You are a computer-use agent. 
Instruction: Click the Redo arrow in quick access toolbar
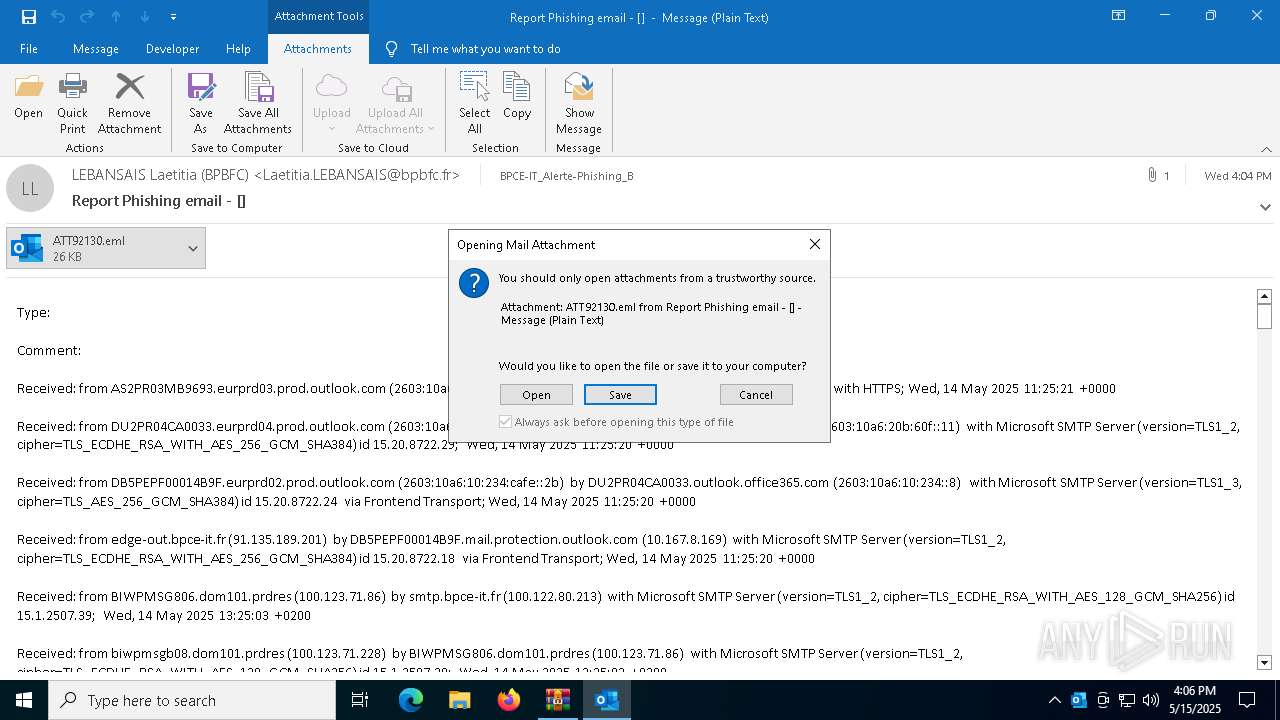tap(86, 17)
